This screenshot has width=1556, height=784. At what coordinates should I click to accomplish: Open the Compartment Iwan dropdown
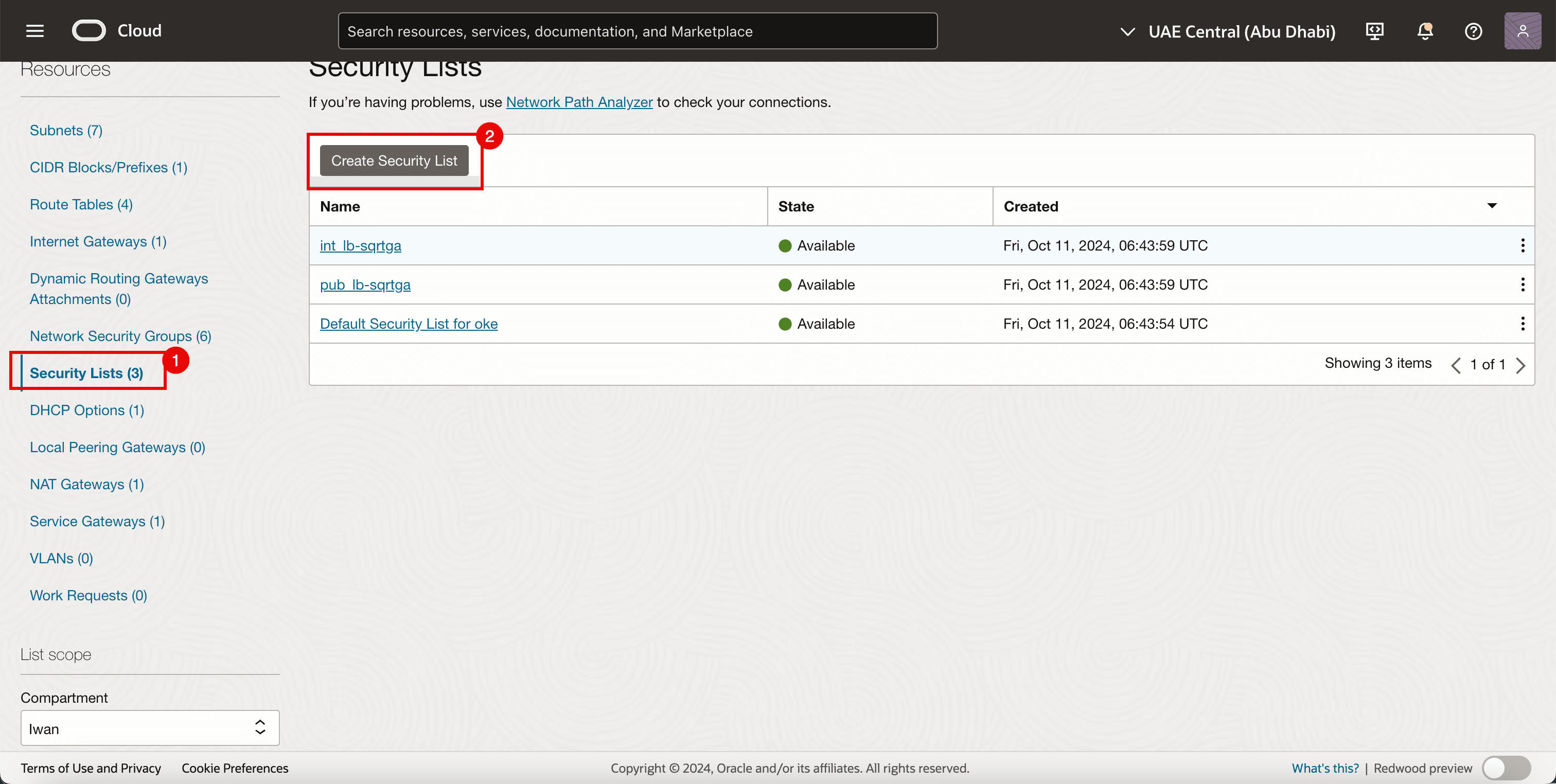tap(150, 728)
